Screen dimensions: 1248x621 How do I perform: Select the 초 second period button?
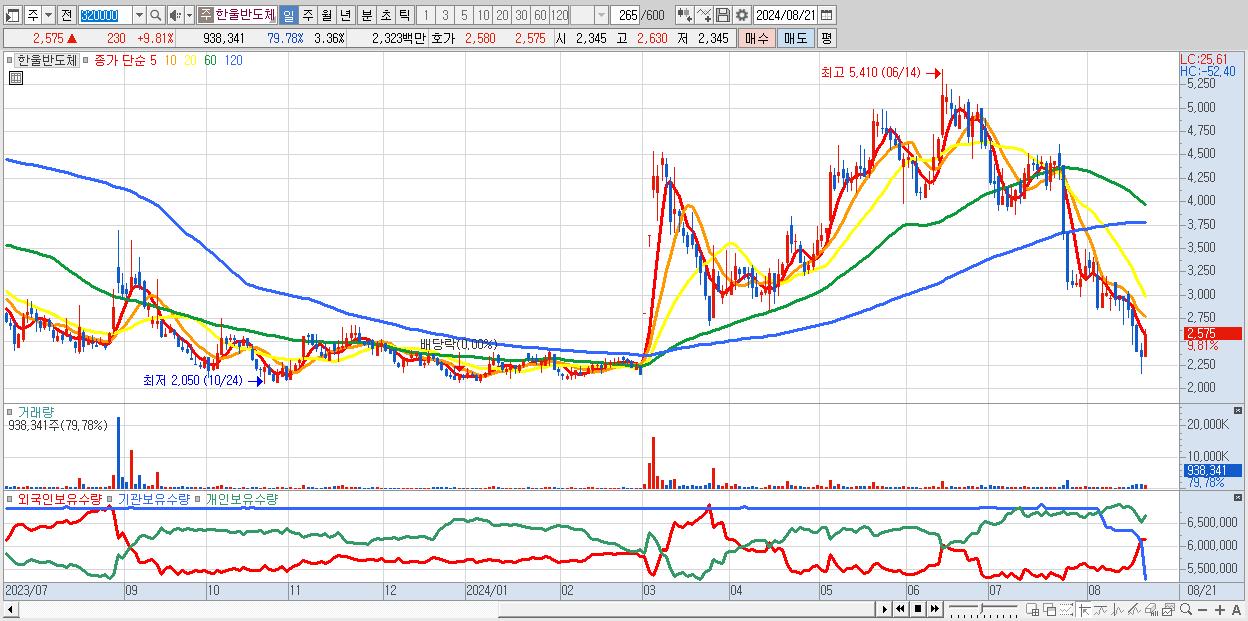[385, 15]
